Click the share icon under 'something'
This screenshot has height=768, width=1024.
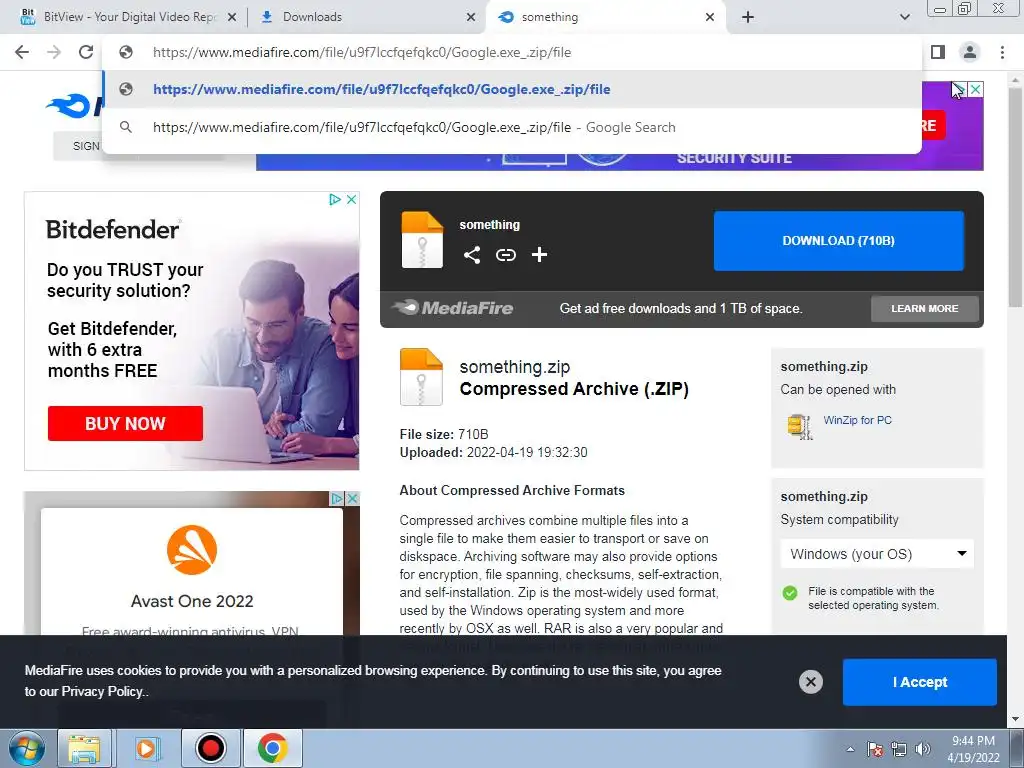(472, 255)
